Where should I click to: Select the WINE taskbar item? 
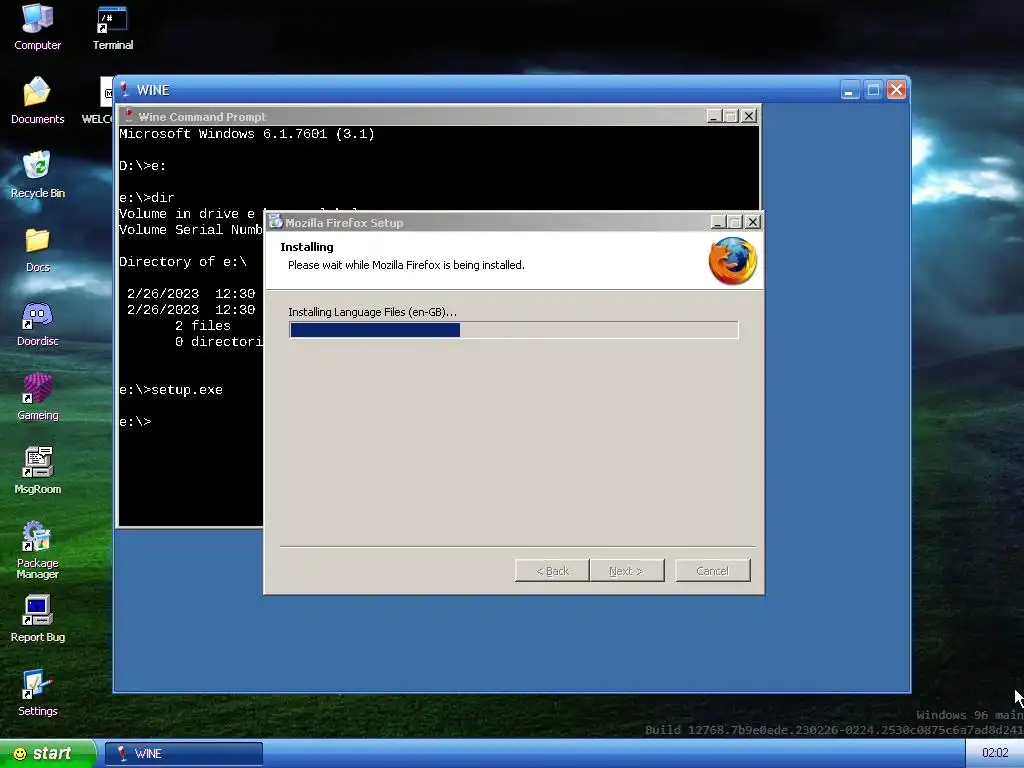(184, 754)
